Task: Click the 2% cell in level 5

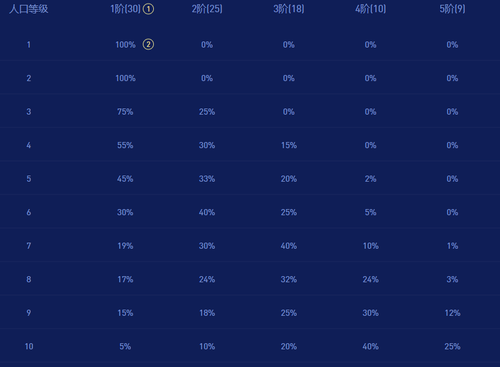Action: (371, 179)
